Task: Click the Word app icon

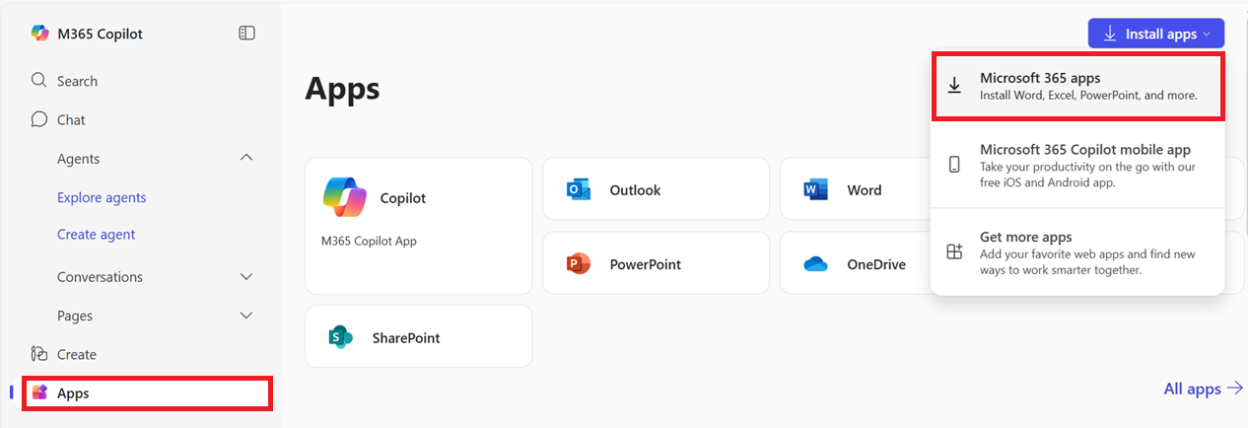Action: tap(816, 189)
